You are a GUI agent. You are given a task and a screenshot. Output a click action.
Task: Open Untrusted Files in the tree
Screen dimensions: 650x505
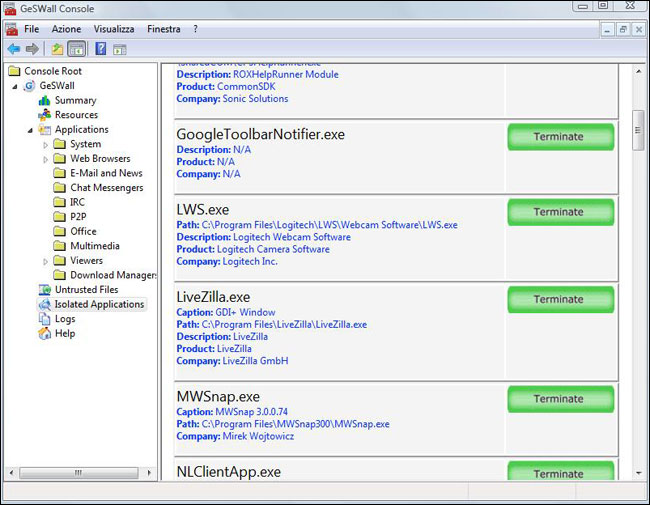tap(85, 289)
